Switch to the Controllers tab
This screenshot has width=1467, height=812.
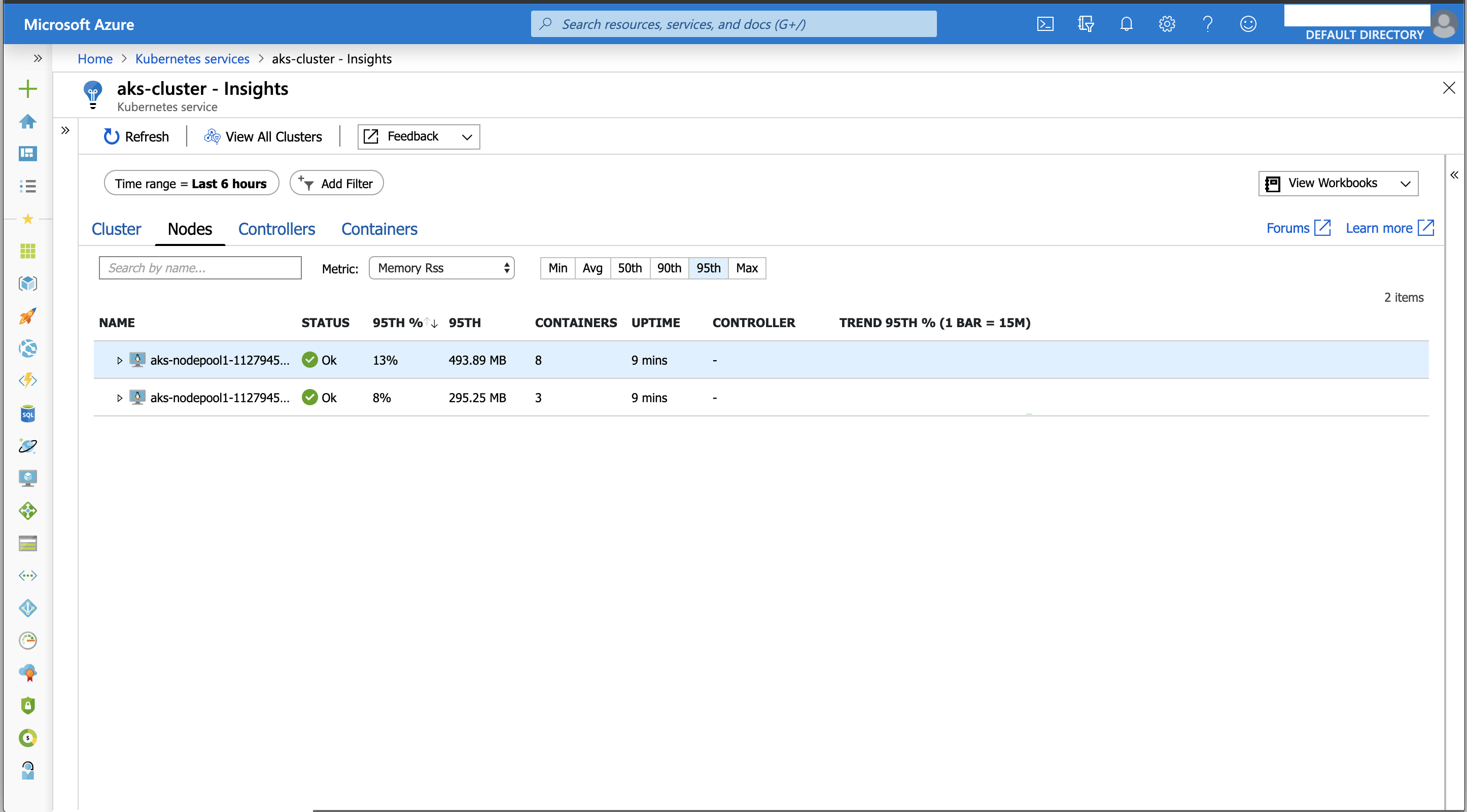click(276, 229)
